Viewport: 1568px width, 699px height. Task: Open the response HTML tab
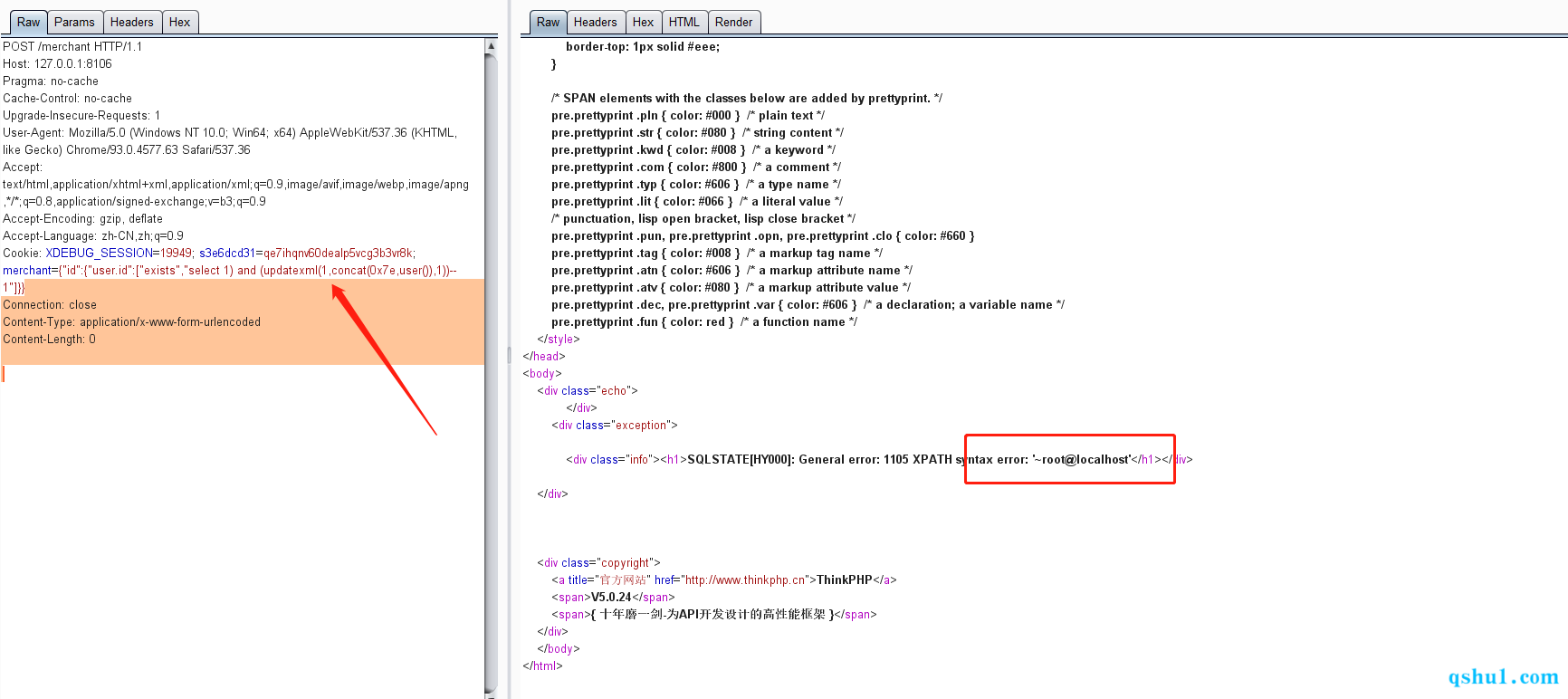pos(684,22)
